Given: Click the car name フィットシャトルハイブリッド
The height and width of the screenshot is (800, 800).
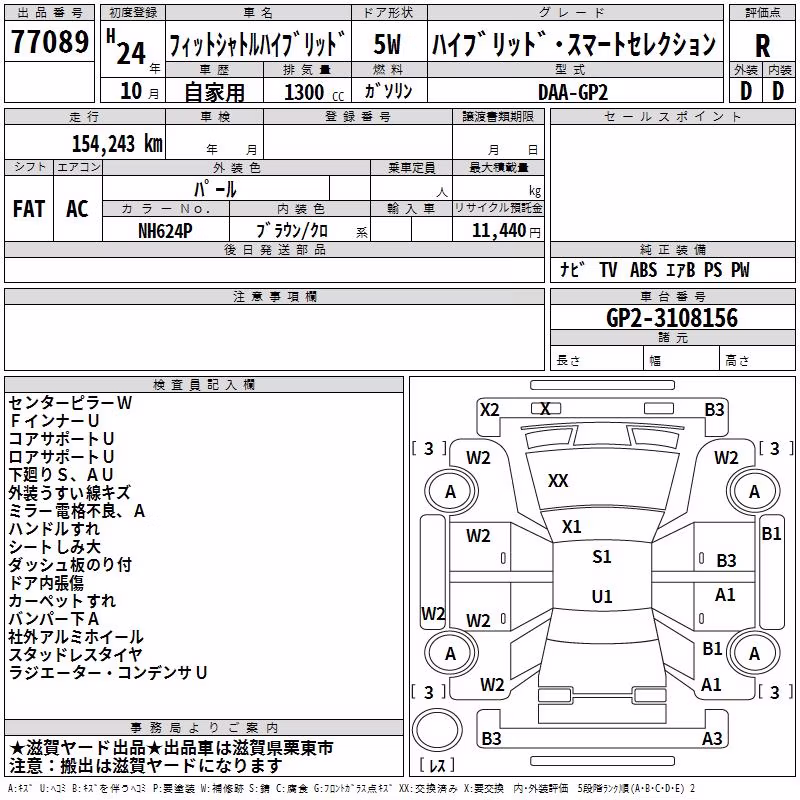Looking at the screenshot, I should coord(258,45).
